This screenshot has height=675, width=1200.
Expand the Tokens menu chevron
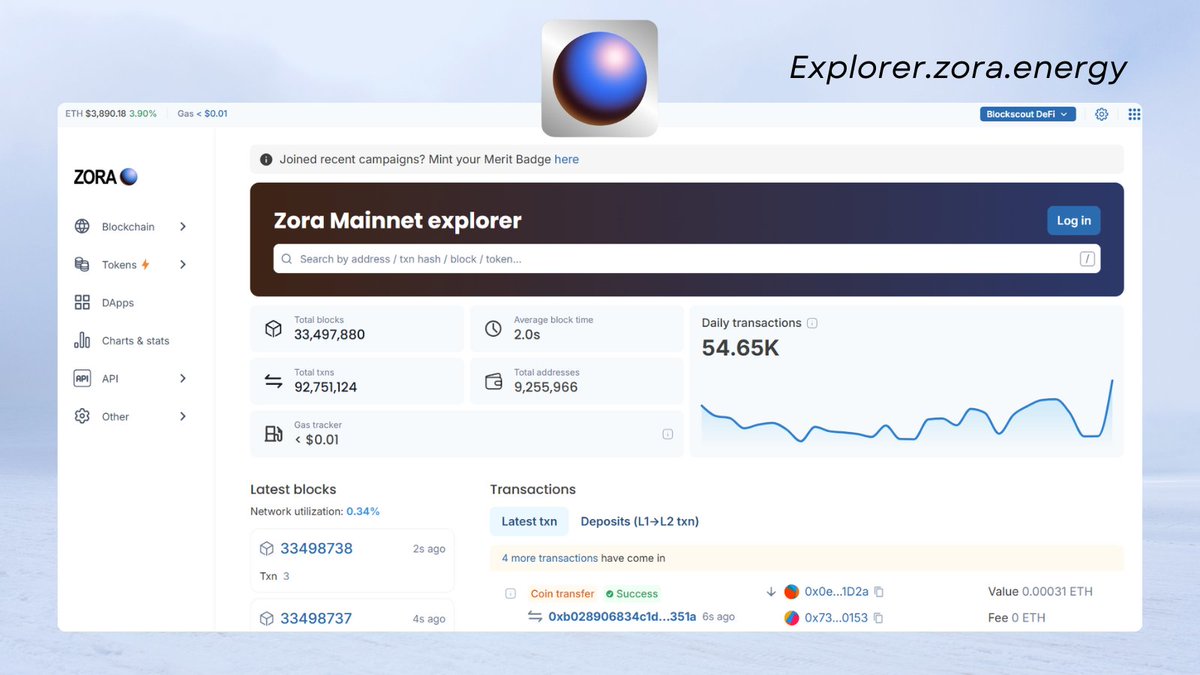coord(183,265)
